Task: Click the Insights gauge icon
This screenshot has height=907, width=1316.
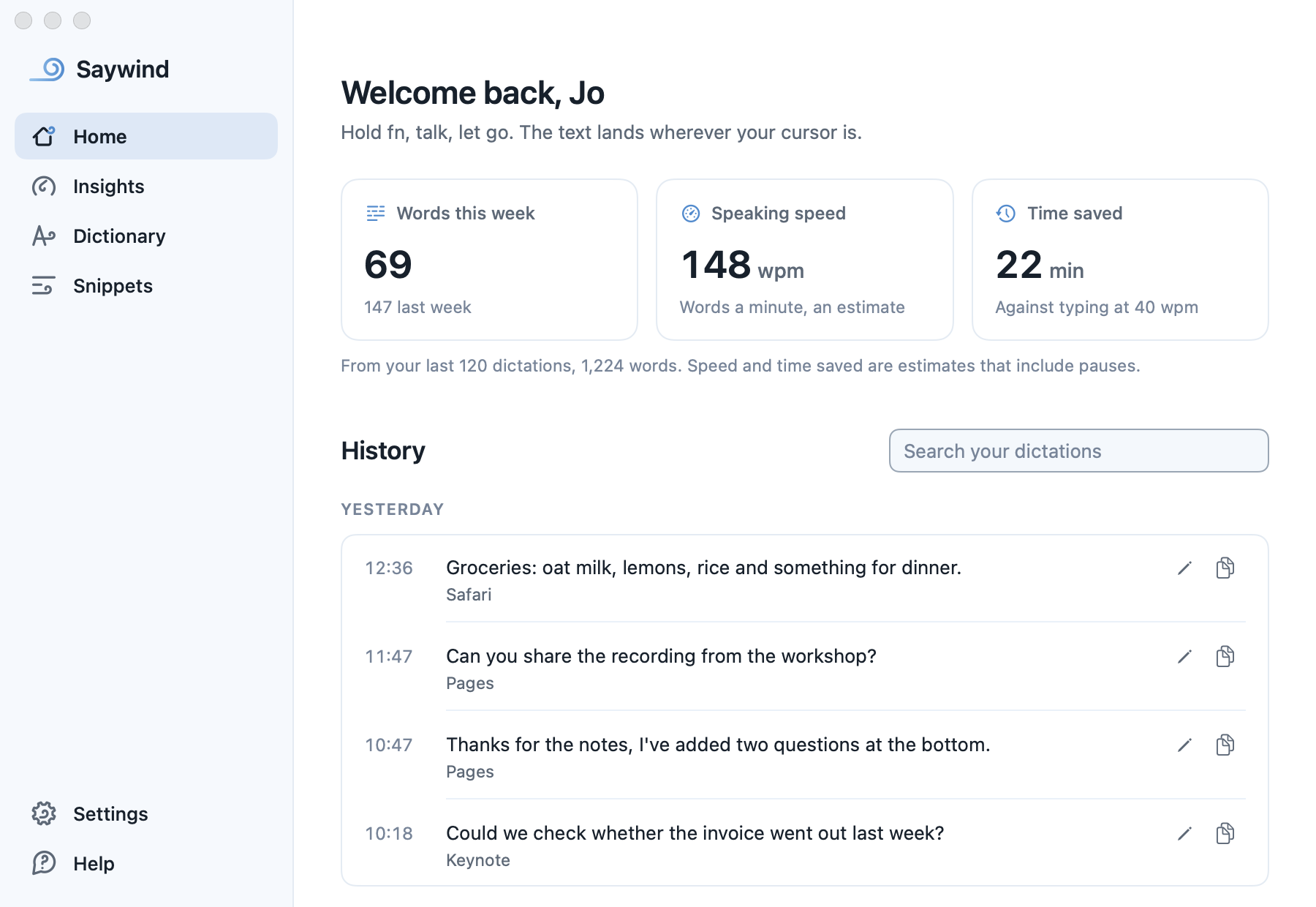Action: tap(44, 187)
